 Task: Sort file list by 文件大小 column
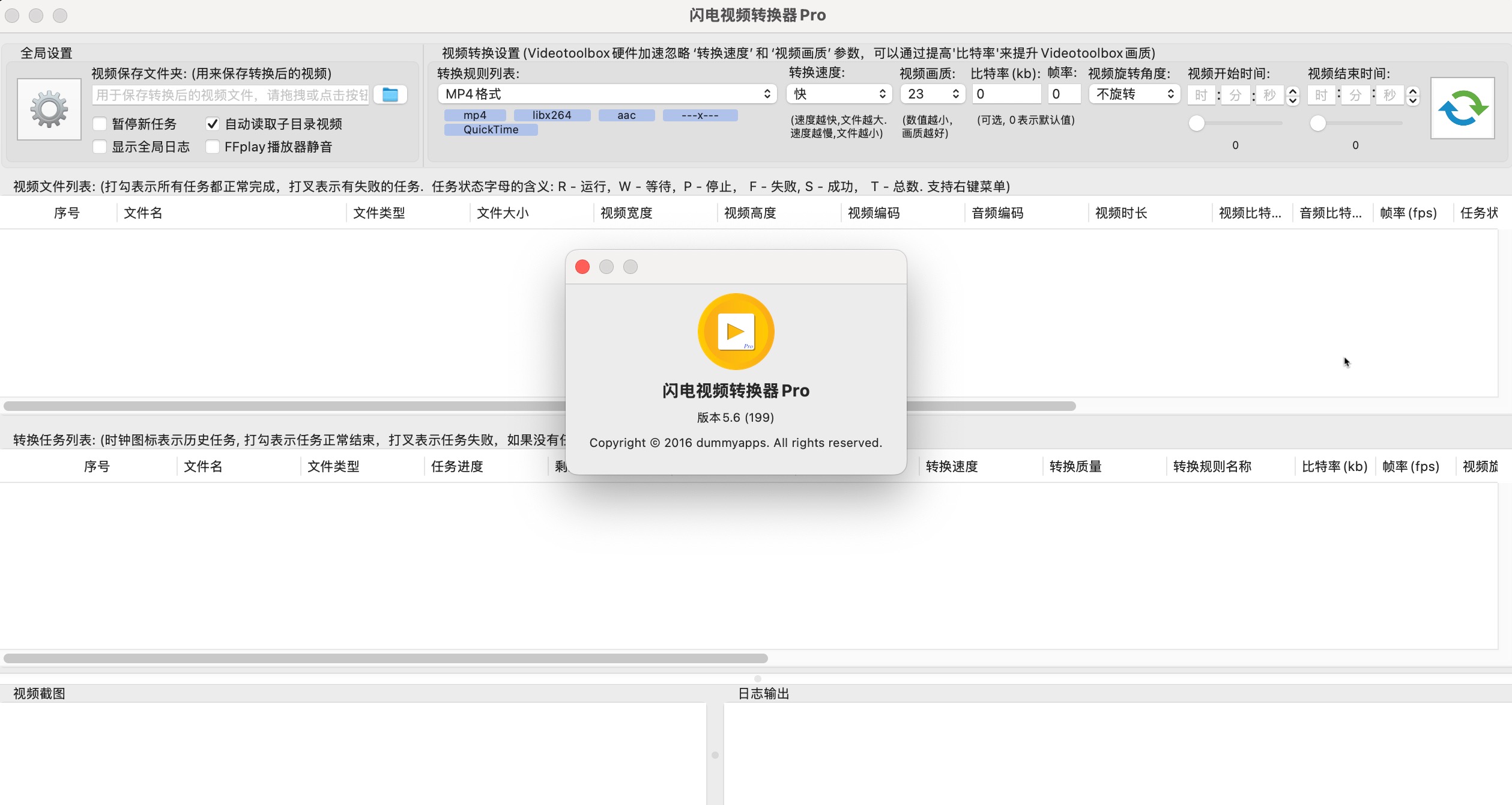tap(531, 213)
